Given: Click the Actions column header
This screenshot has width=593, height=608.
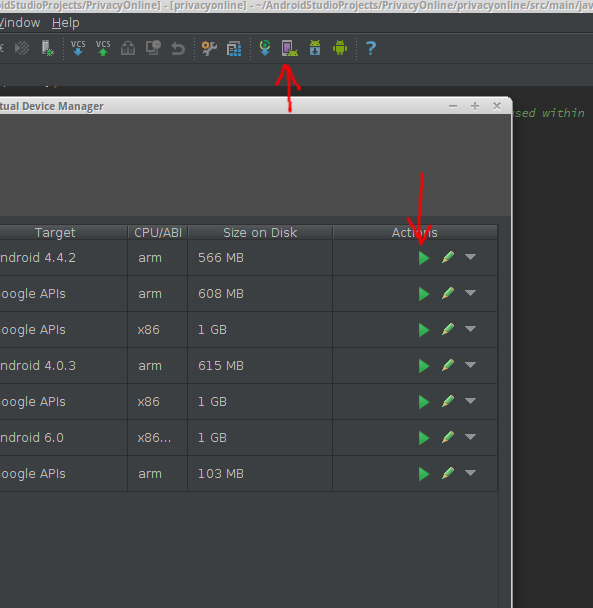Looking at the screenshot, I should coord(415,233).
